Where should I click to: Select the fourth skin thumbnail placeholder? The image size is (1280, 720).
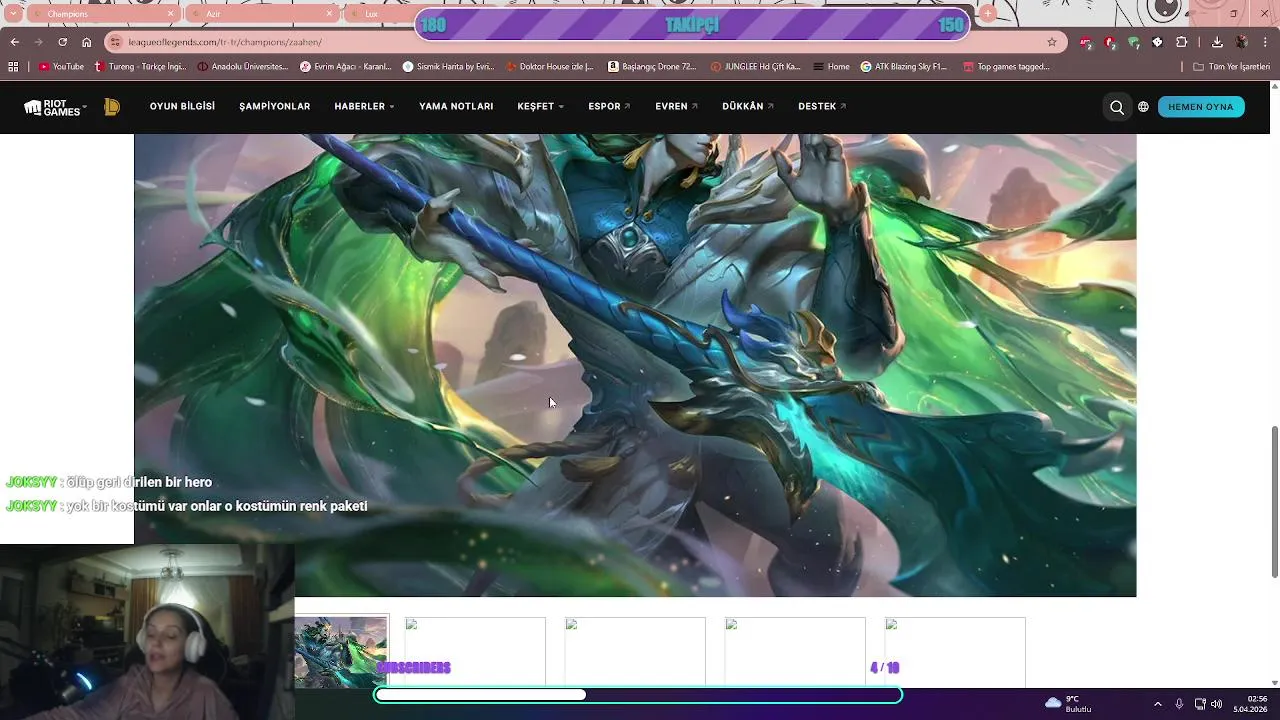point(795,652)
